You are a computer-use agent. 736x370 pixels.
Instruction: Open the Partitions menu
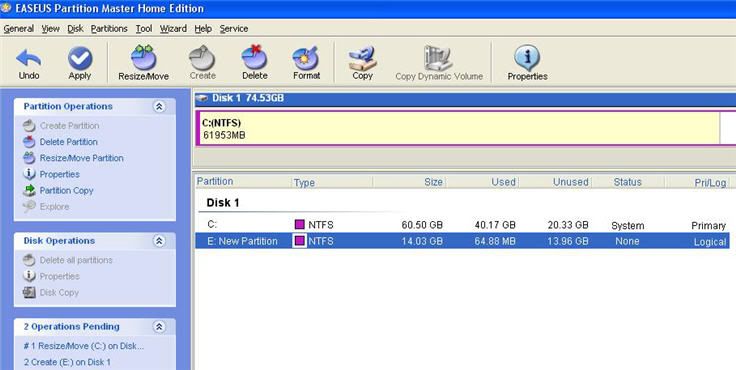click(109, 29)
